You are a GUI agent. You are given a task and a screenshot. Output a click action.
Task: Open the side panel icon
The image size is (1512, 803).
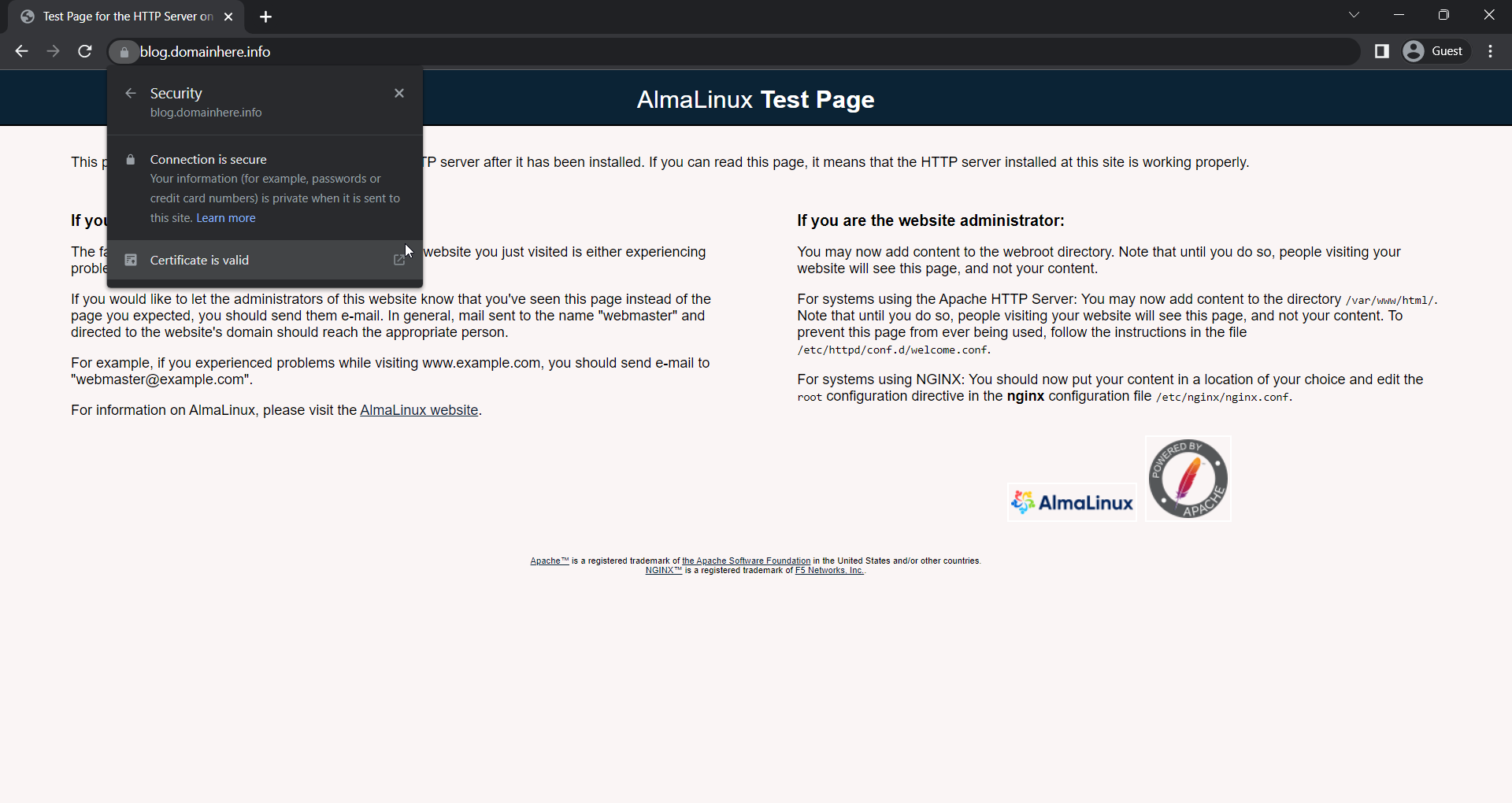pos(1381,51)
